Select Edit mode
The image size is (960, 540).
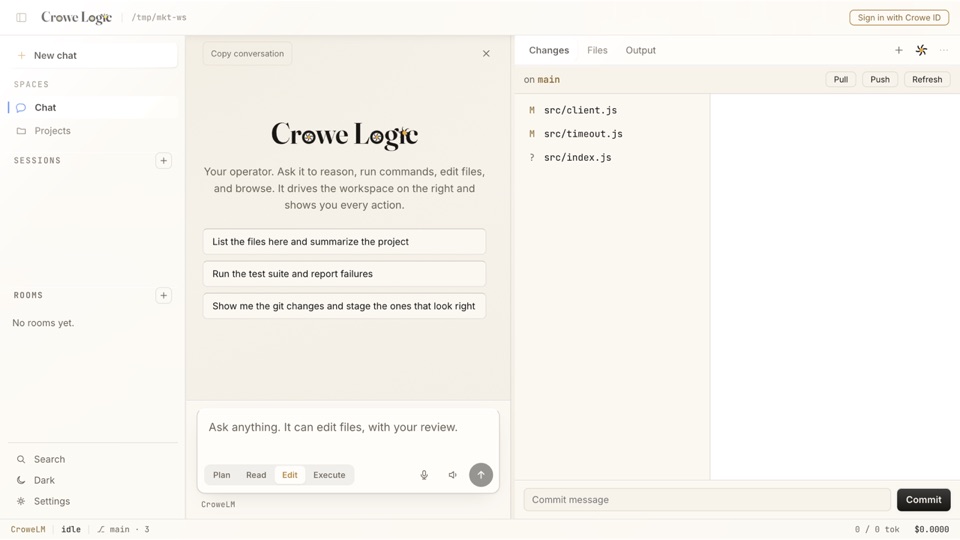click(290, 474)
